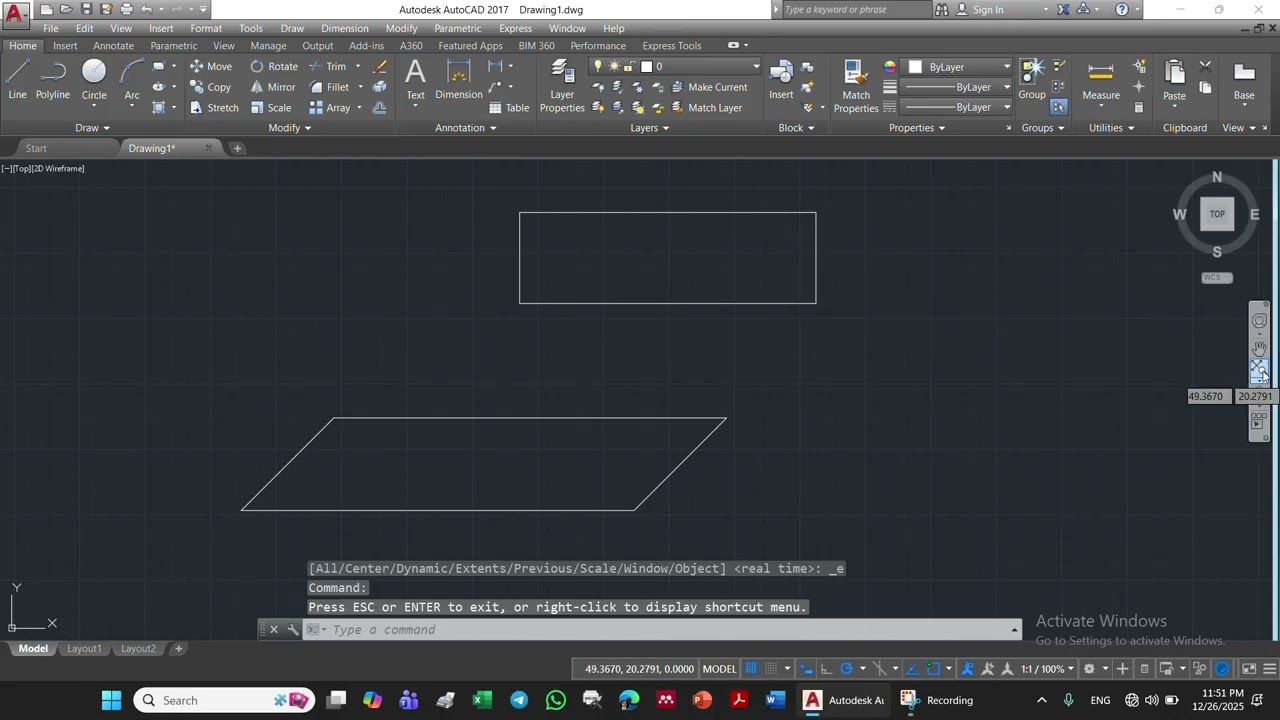
Task: Open the Pan tool in navigation bar
Action: click(x=1259, y=346)
